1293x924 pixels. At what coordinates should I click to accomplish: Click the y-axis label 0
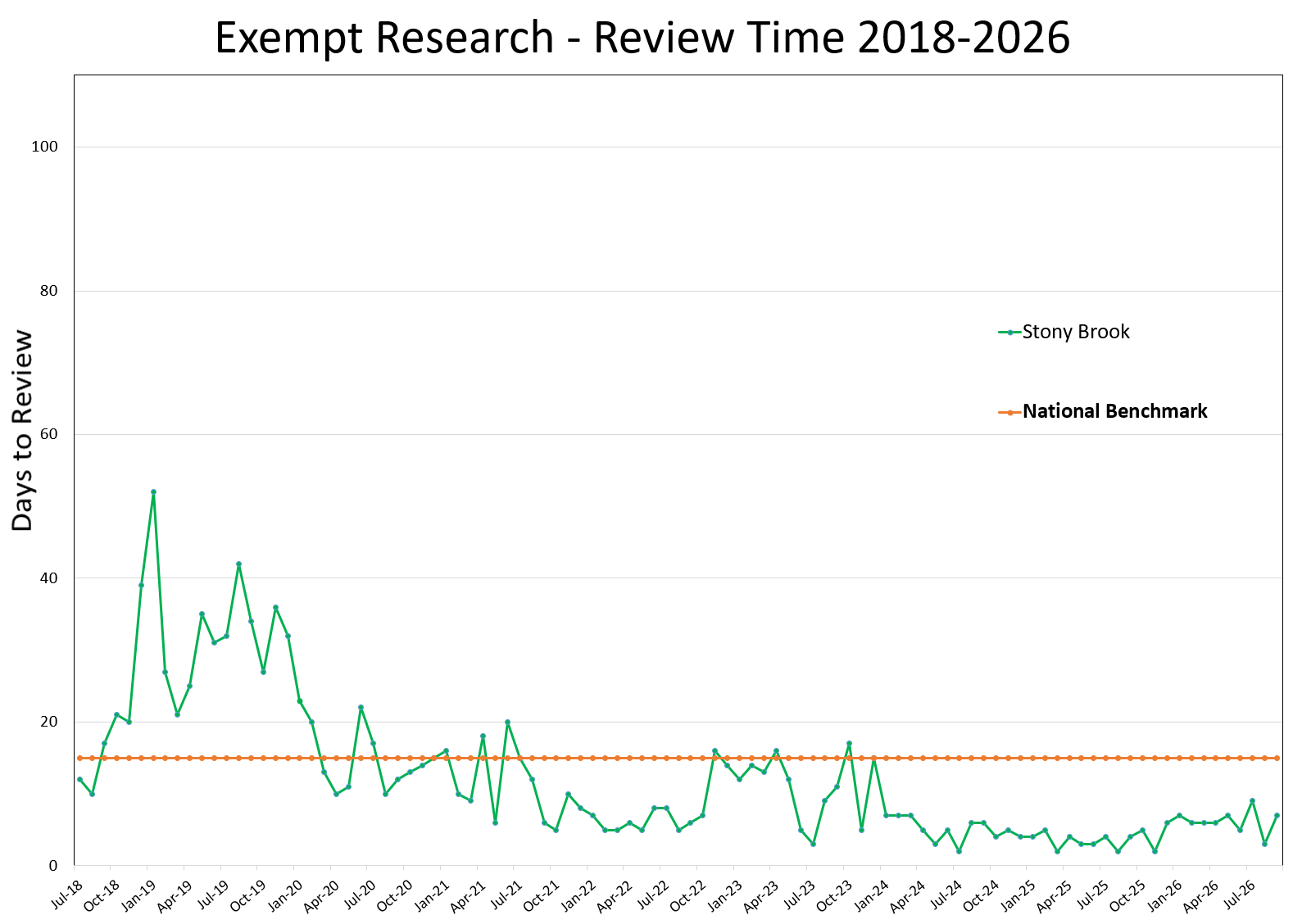pos(53,866)
